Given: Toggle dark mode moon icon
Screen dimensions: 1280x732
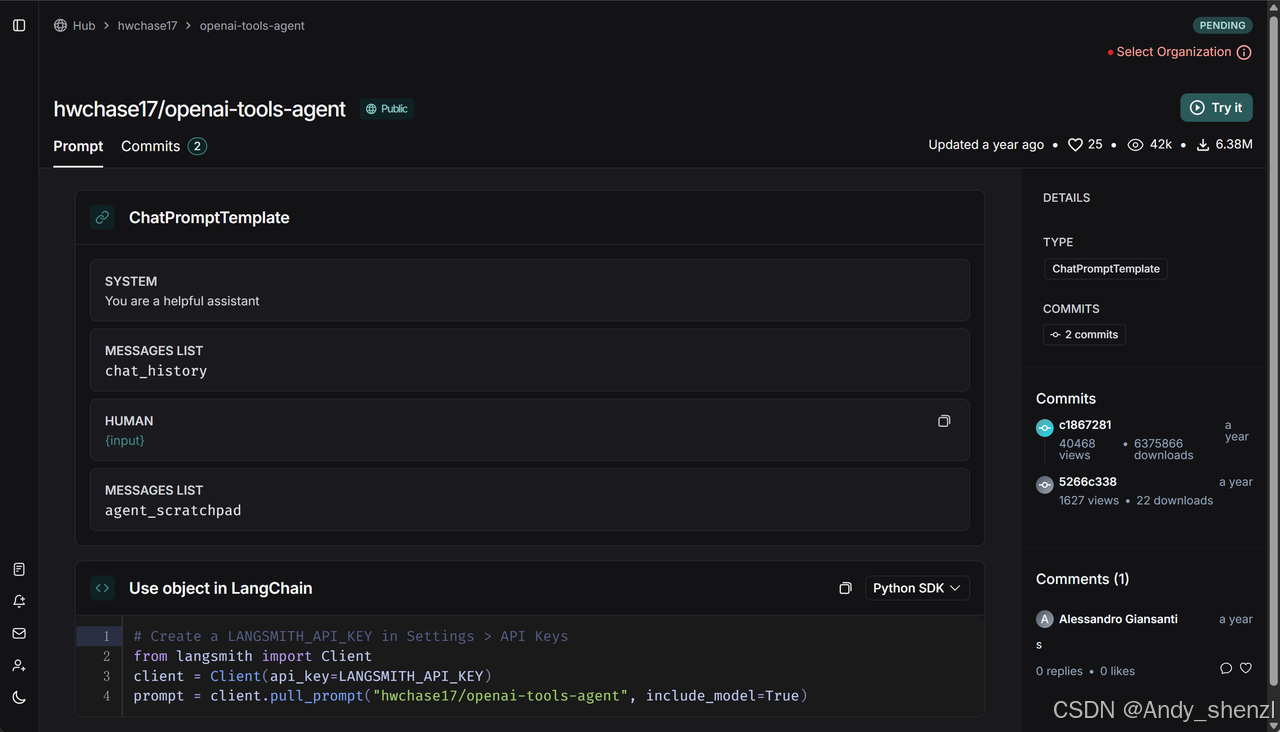Looking at the screenshot, I should (x=19, y=697).
